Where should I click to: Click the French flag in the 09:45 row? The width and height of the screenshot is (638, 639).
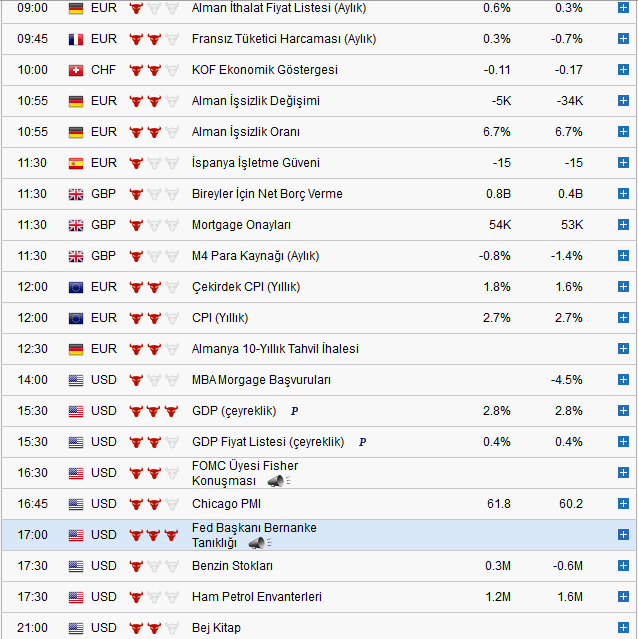(x=76, y=39)
